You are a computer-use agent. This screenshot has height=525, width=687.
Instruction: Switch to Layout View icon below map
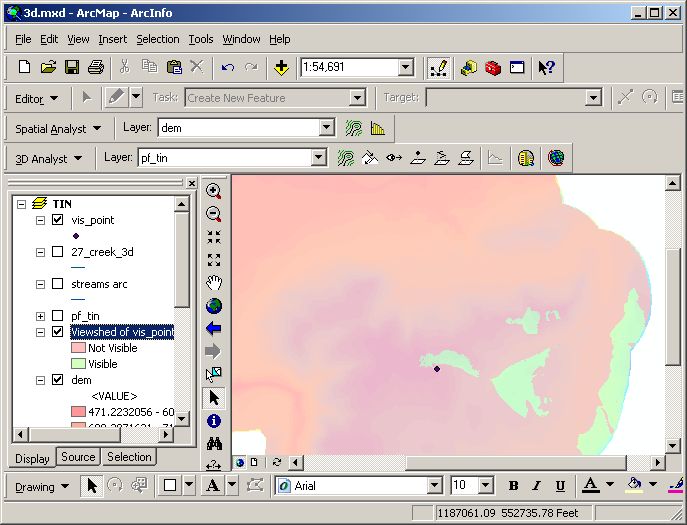point(254,462)
